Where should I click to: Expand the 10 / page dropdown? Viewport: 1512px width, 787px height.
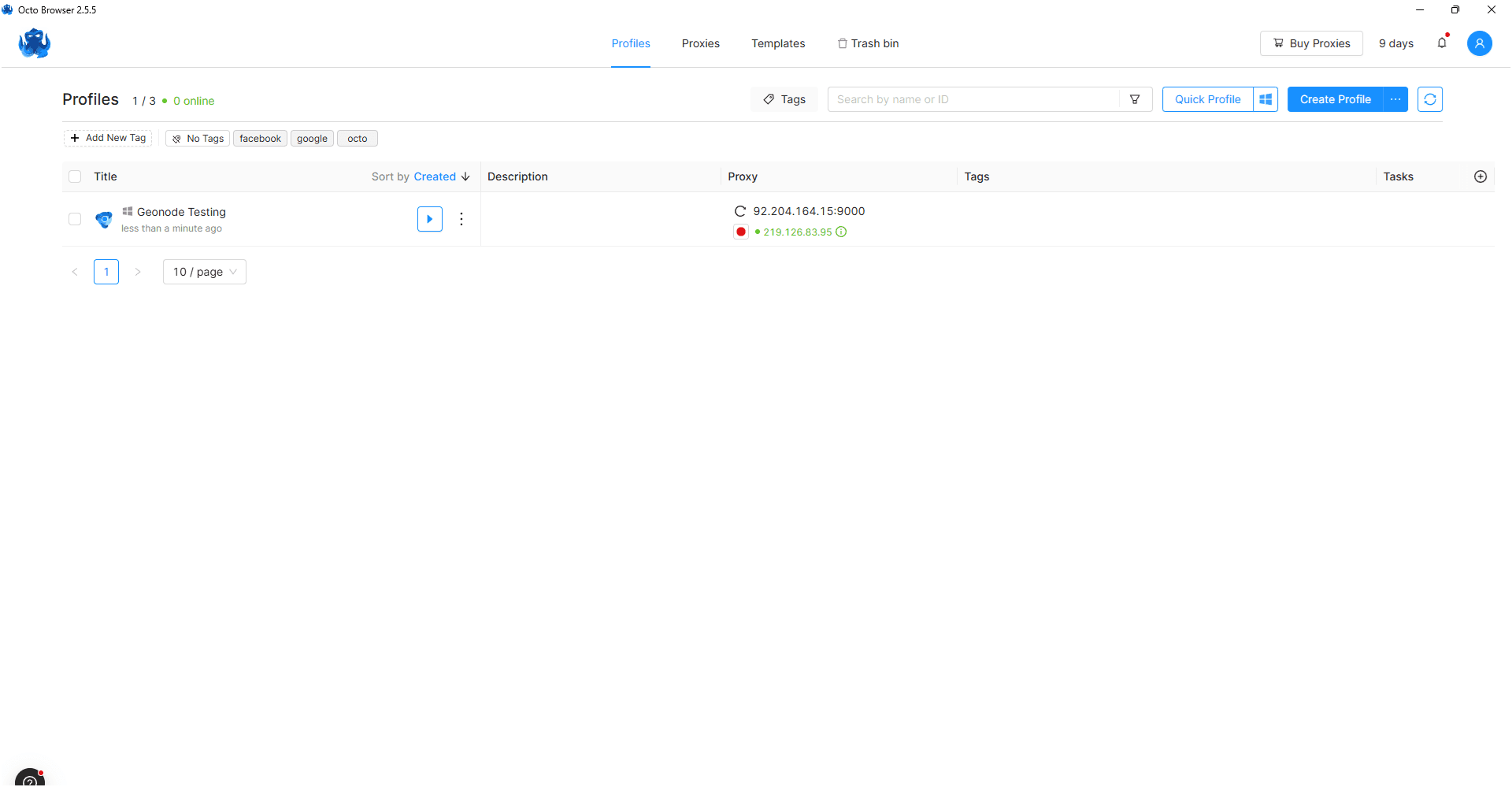[205, 272]
